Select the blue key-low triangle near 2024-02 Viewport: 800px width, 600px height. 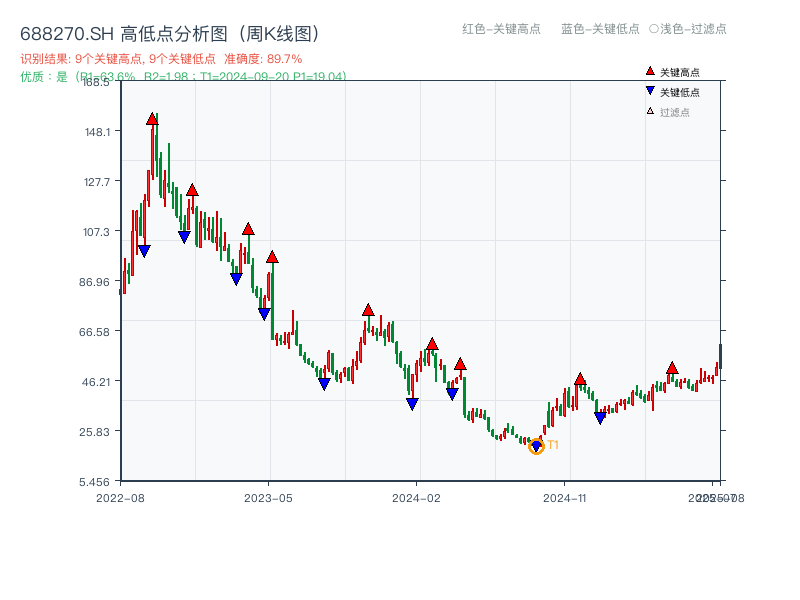pos(413,402)
